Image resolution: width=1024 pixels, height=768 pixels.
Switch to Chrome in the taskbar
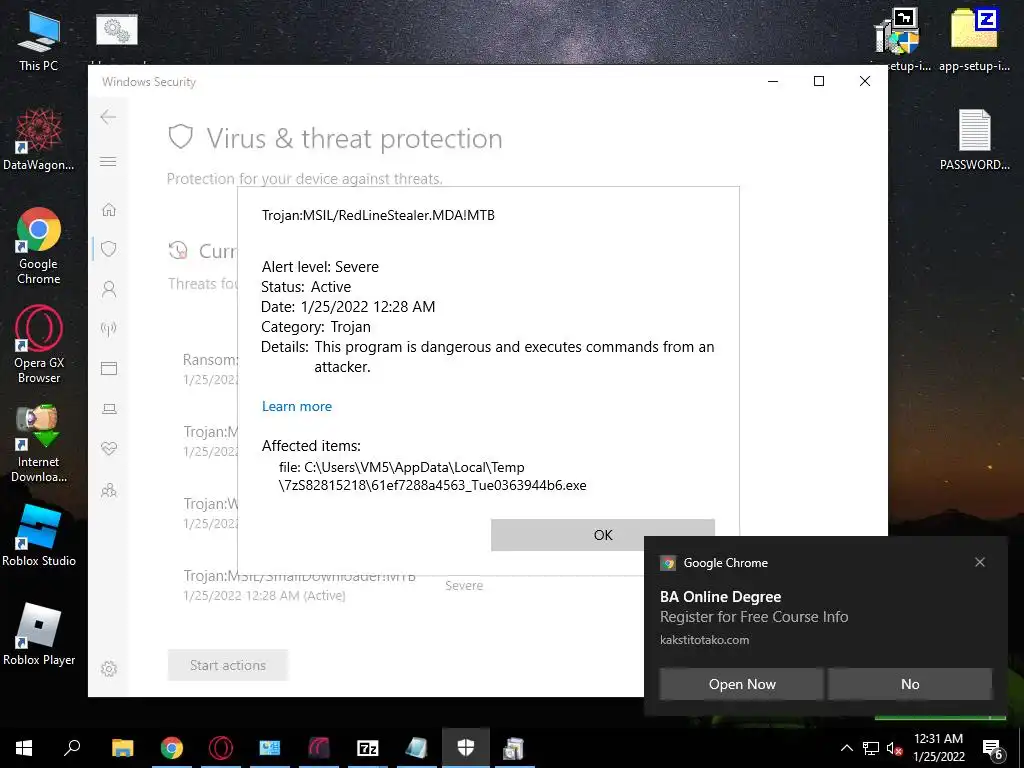(x=172, y=748)
